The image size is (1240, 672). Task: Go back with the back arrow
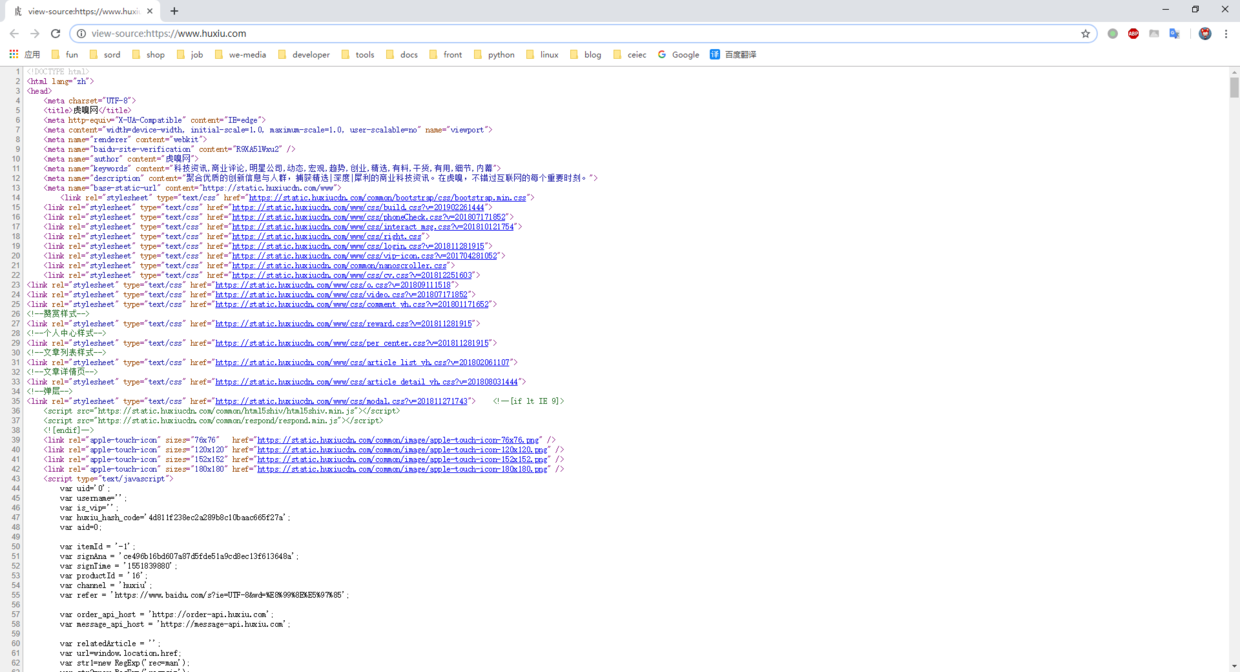pyautogui.click(x=14, y=33)
